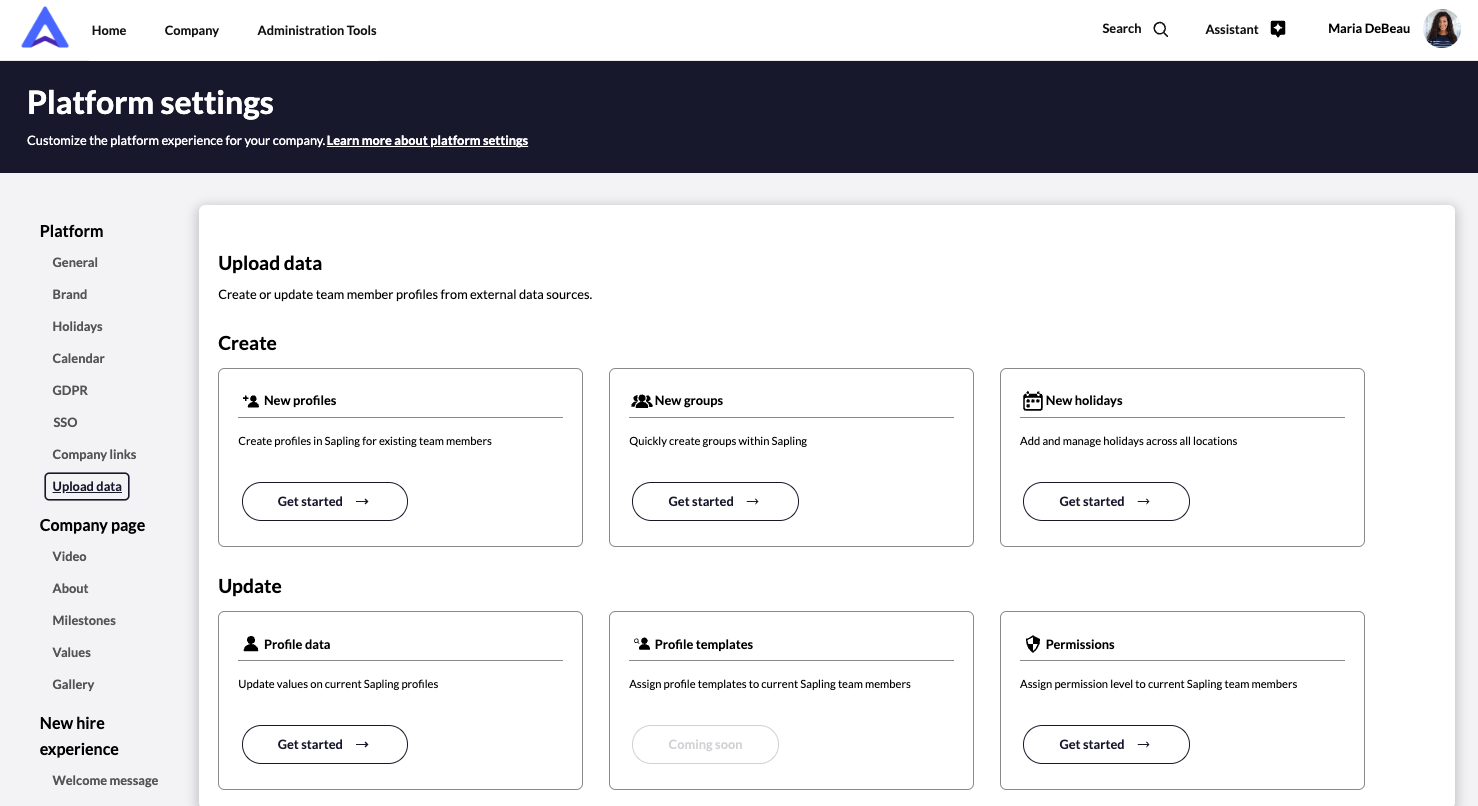This screenshot has width=1478, height=806.
Task: Click the New holidays calendar icon
Action: [x=1032, y=401]
